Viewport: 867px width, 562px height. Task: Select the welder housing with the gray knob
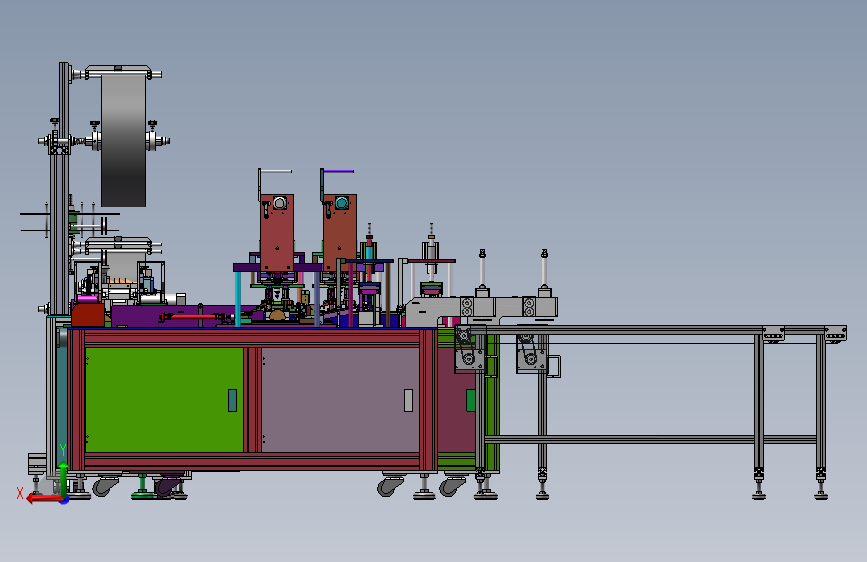pyautogui.click(x=277, y=232)
